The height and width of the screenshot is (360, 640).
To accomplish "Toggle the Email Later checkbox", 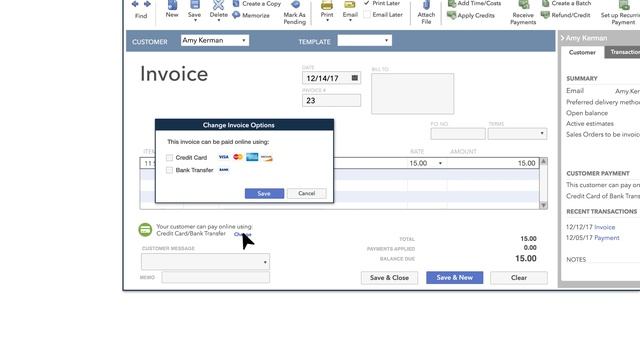I will [x=367, y=15].
